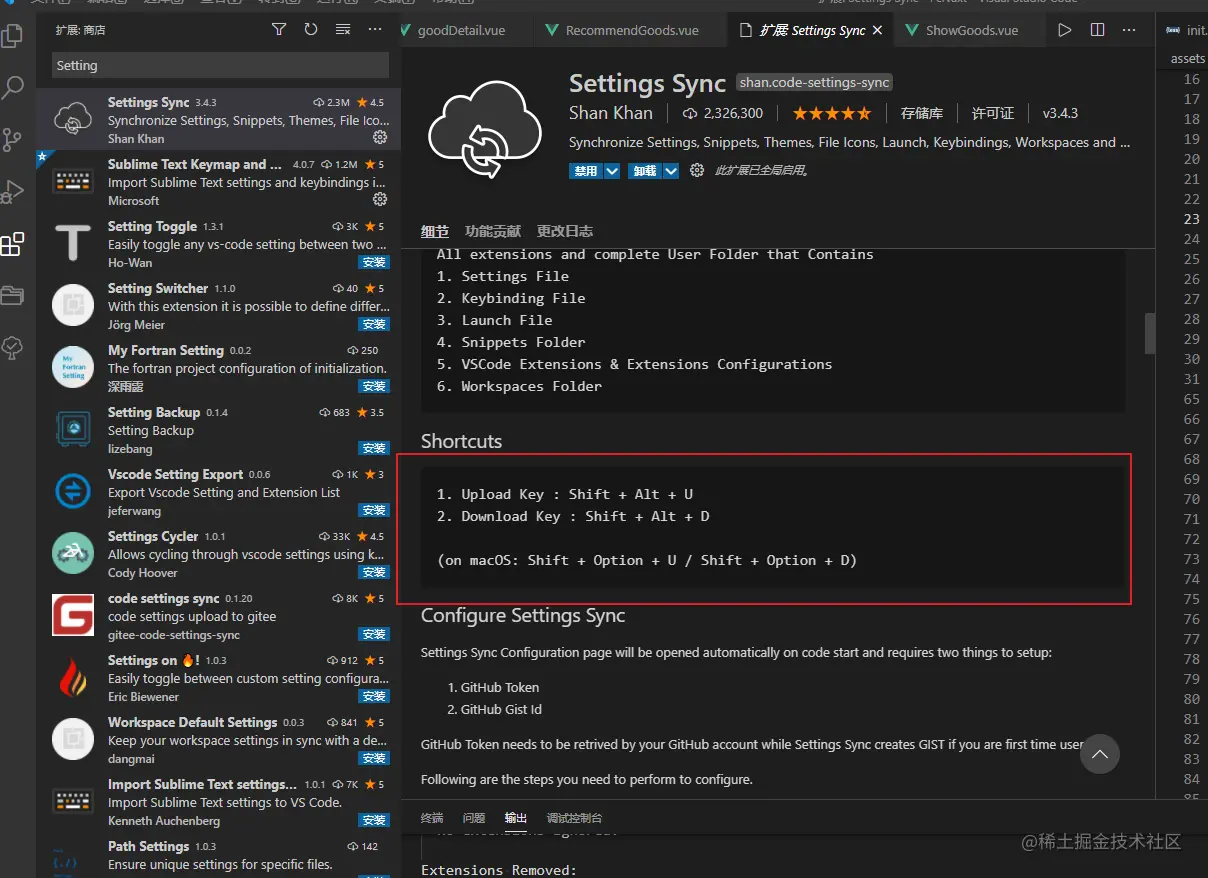This screenshot has width=1208, height=878.
Task: Select Setting Backup extension icon
Action: click(x=73, y=429)
